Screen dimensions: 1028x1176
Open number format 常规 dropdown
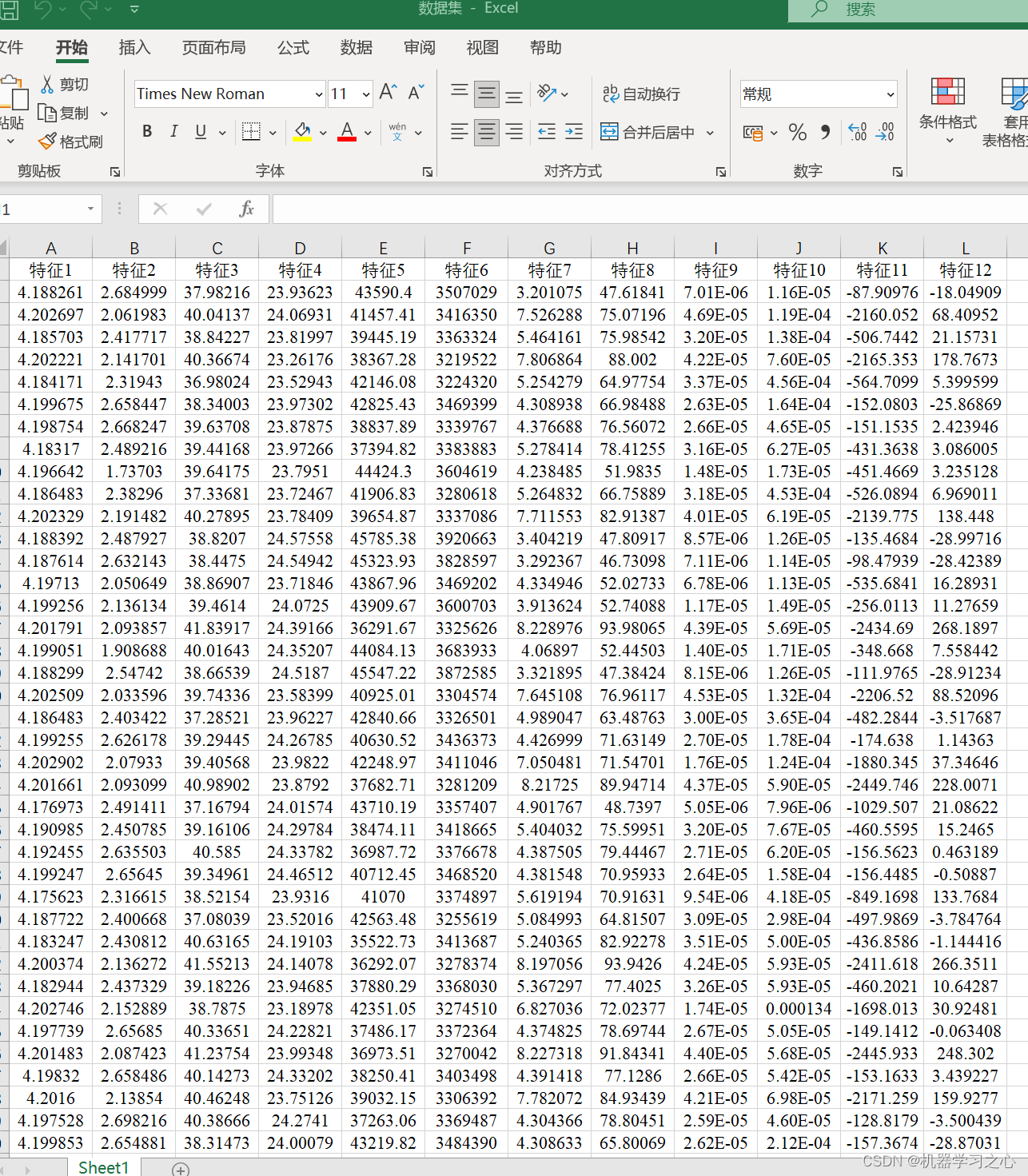[891, 94]
